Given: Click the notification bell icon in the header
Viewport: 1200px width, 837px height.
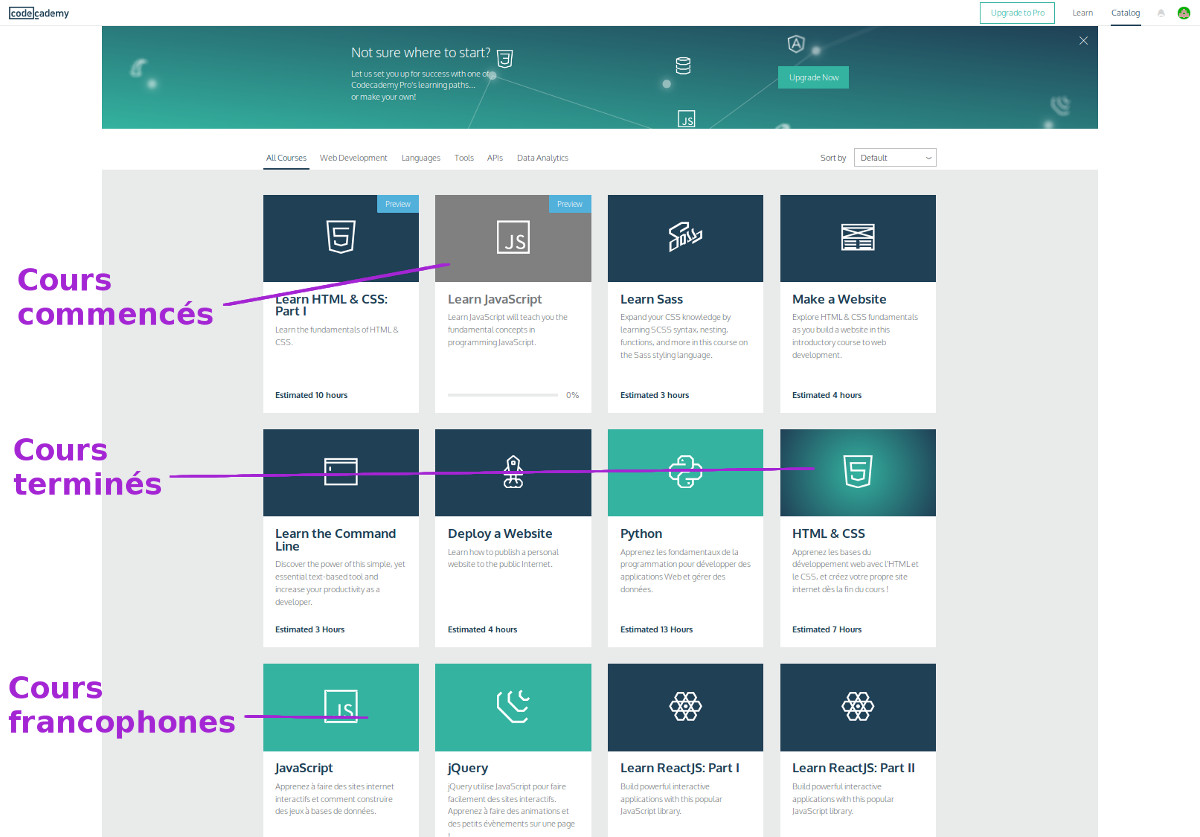Looking at the screenshot, I should [1160, 13].
